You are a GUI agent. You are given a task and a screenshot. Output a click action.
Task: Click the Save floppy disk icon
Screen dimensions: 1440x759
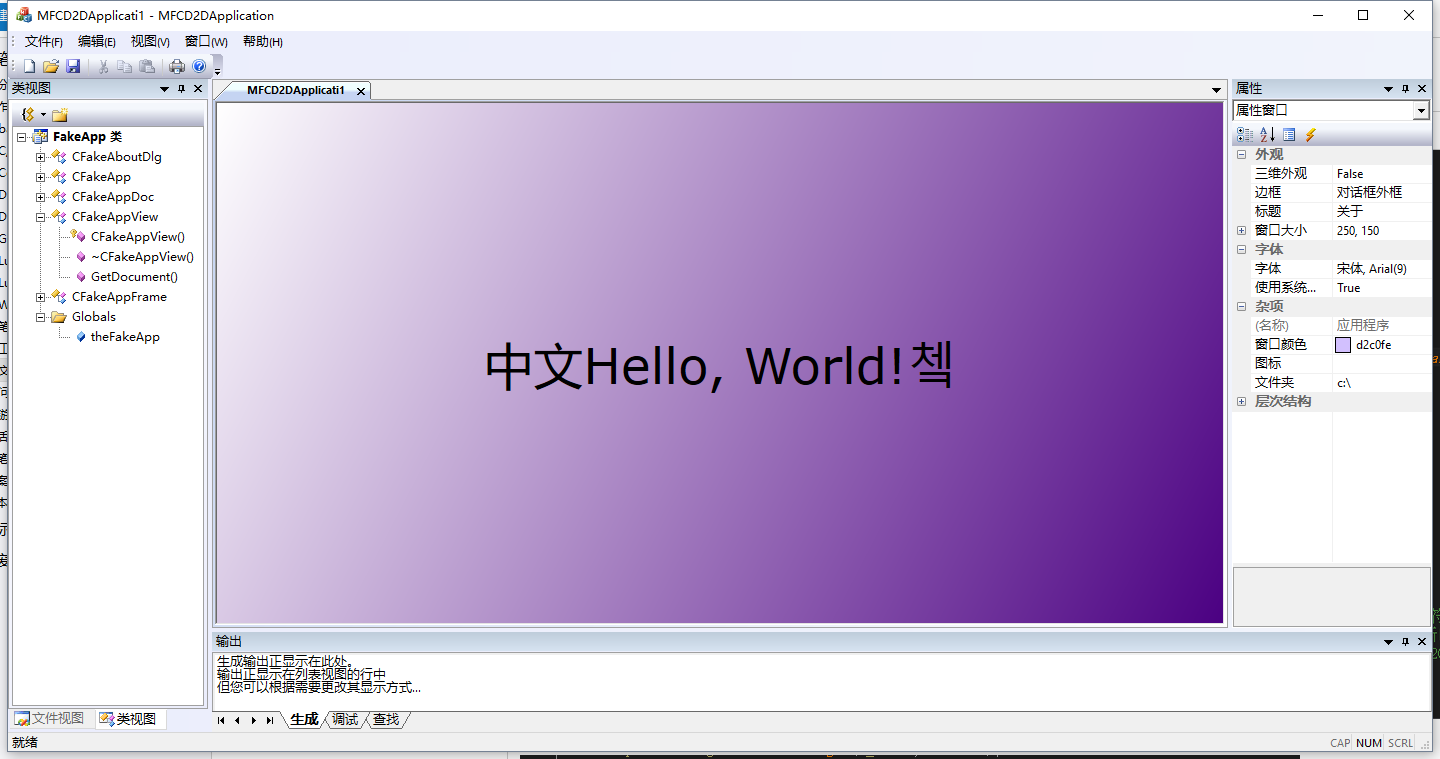73,66
